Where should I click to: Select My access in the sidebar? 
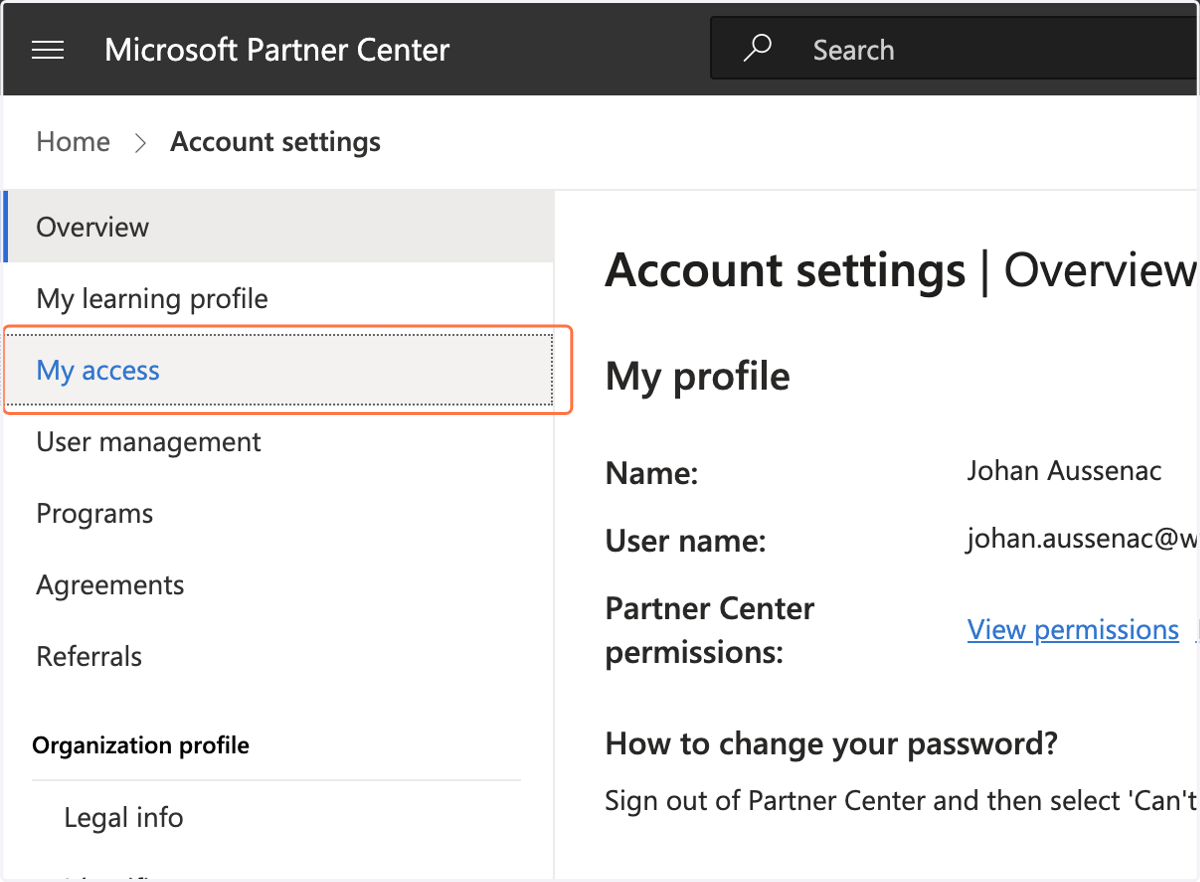(279, 370)
